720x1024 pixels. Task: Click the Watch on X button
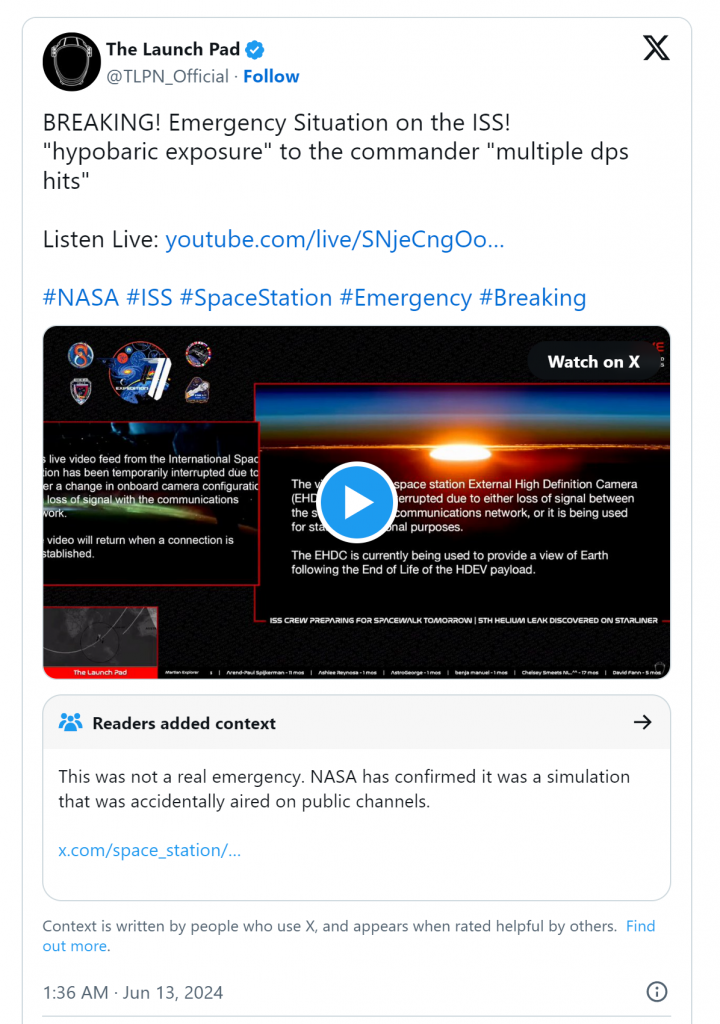pos(593,362)
